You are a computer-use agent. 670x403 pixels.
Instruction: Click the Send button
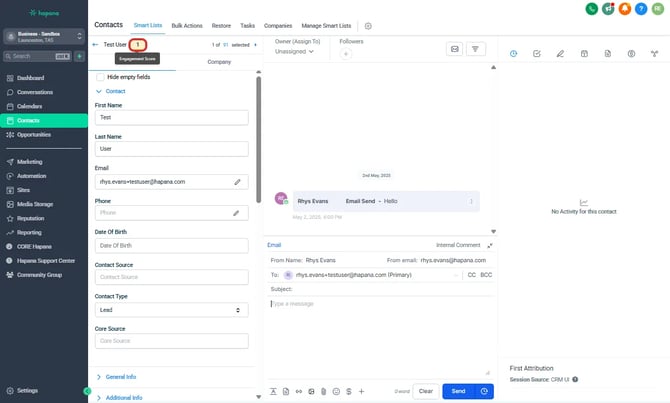pos(458,391)
